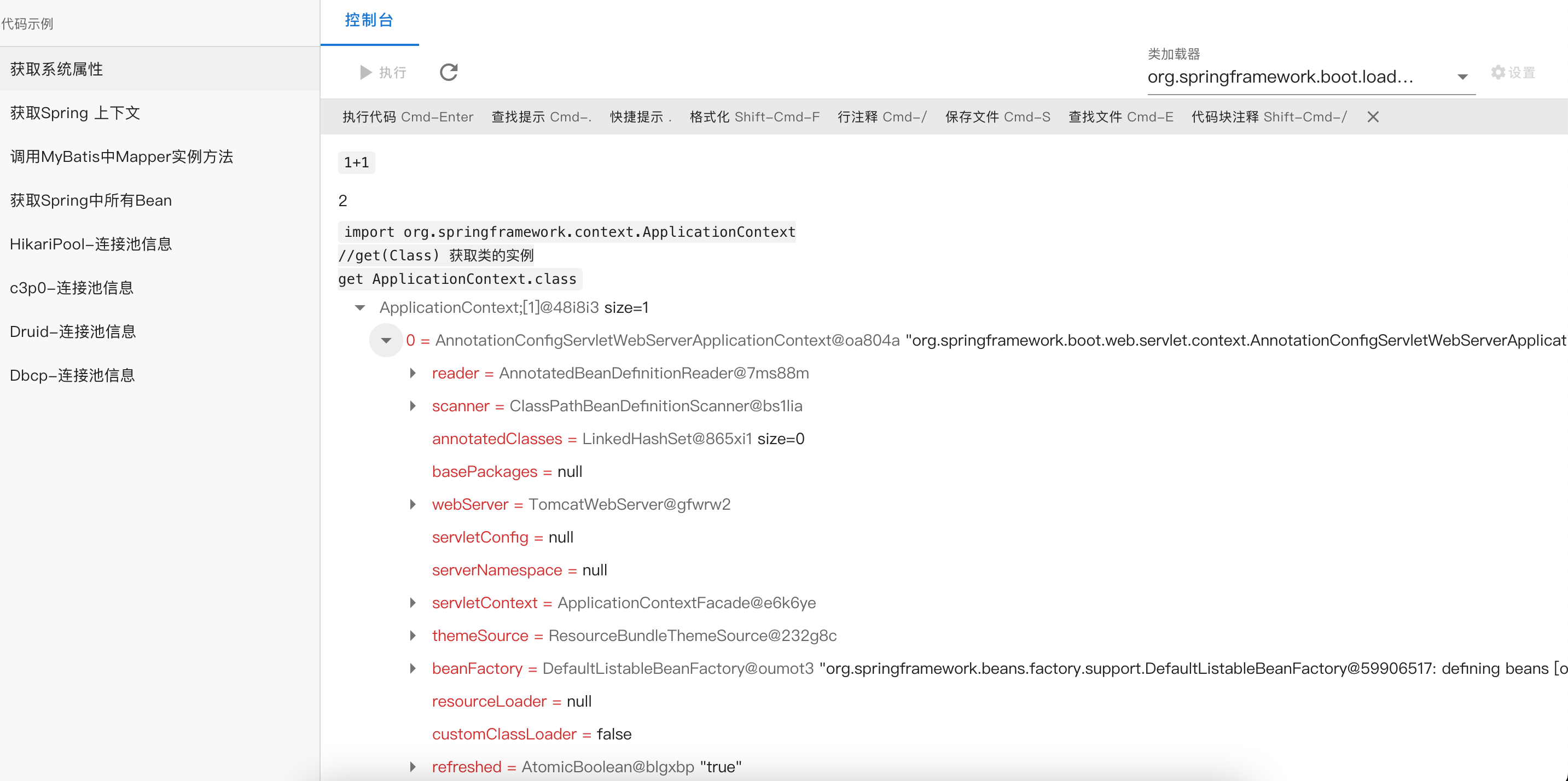
Task: Switch to the 控制台 tab
Action: (369, 21)
